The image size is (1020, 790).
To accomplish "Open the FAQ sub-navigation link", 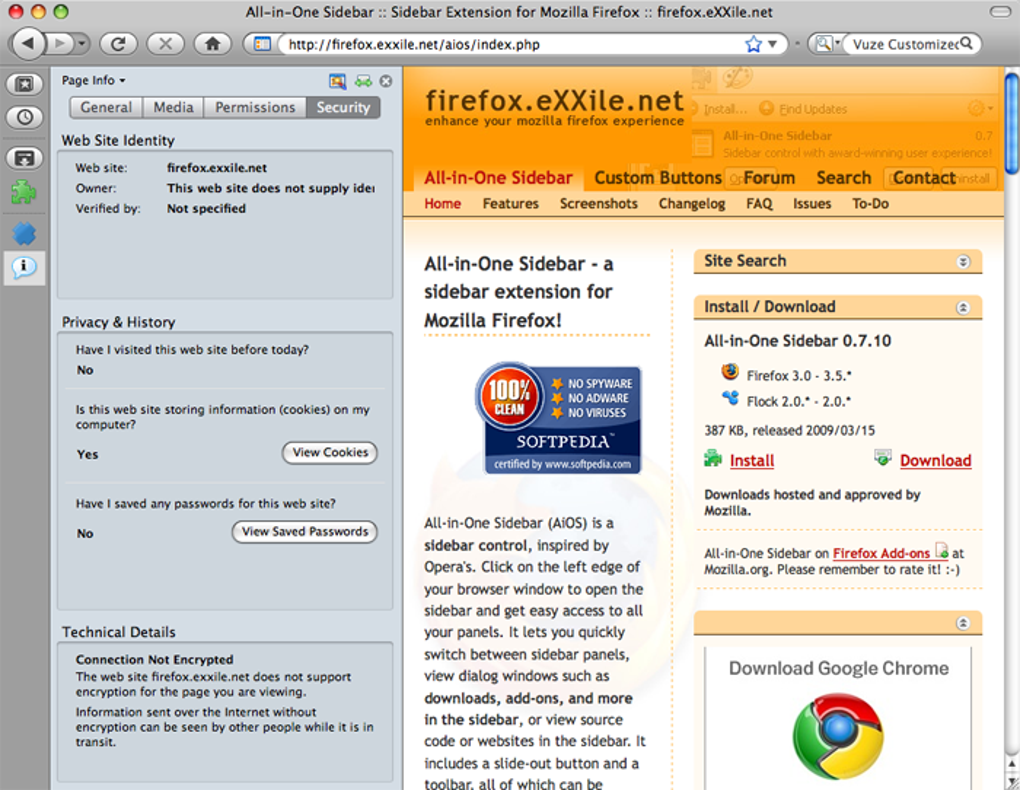I will (759, 204).
